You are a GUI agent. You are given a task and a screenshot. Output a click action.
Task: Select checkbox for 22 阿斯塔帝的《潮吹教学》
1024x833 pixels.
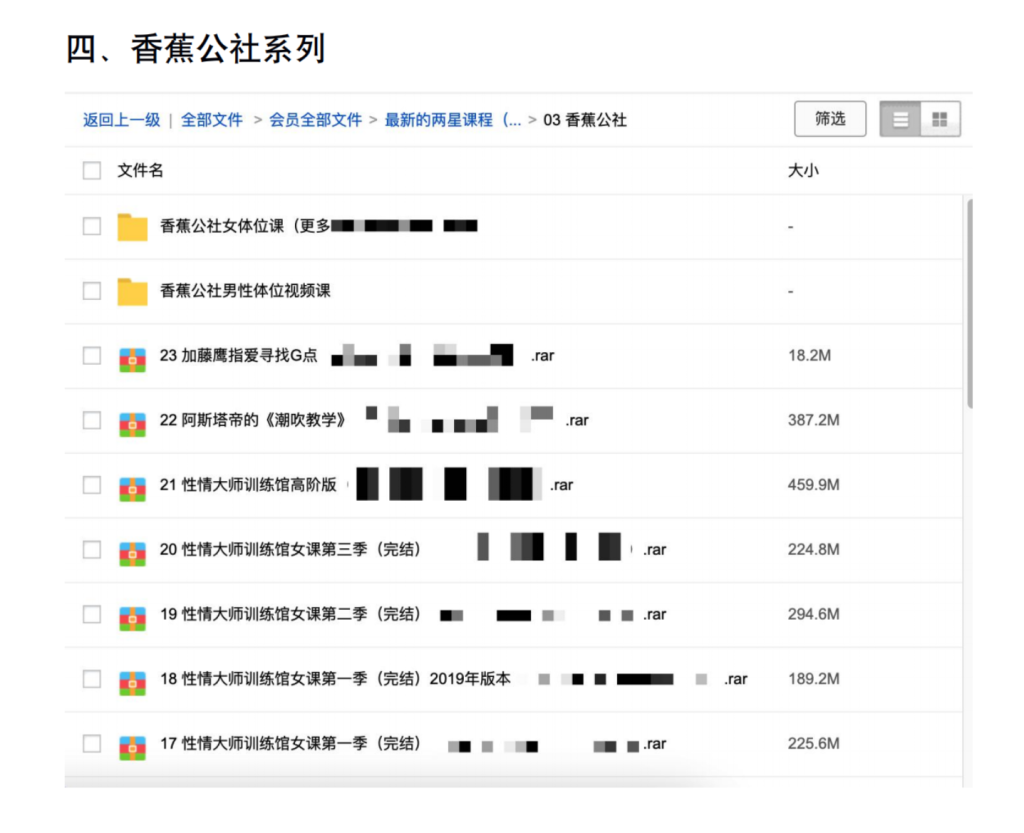coord(92,420)
